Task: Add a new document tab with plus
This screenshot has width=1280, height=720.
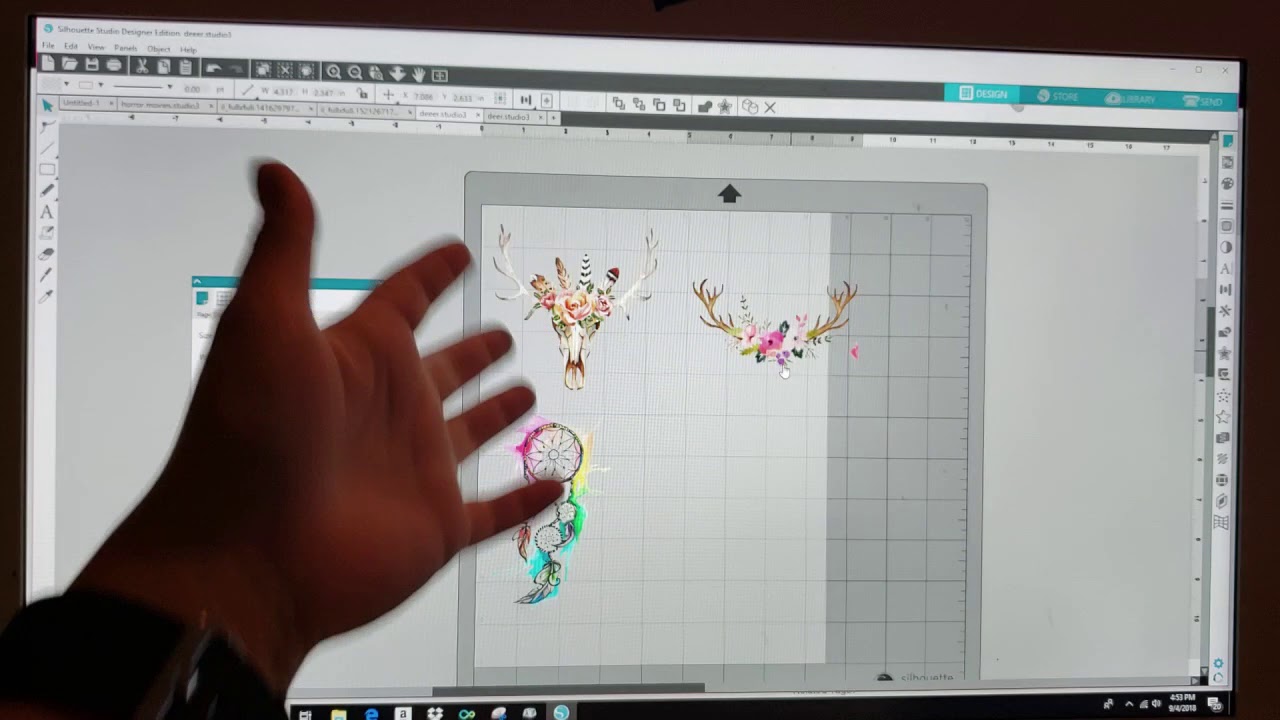Action: pos(553,117)
